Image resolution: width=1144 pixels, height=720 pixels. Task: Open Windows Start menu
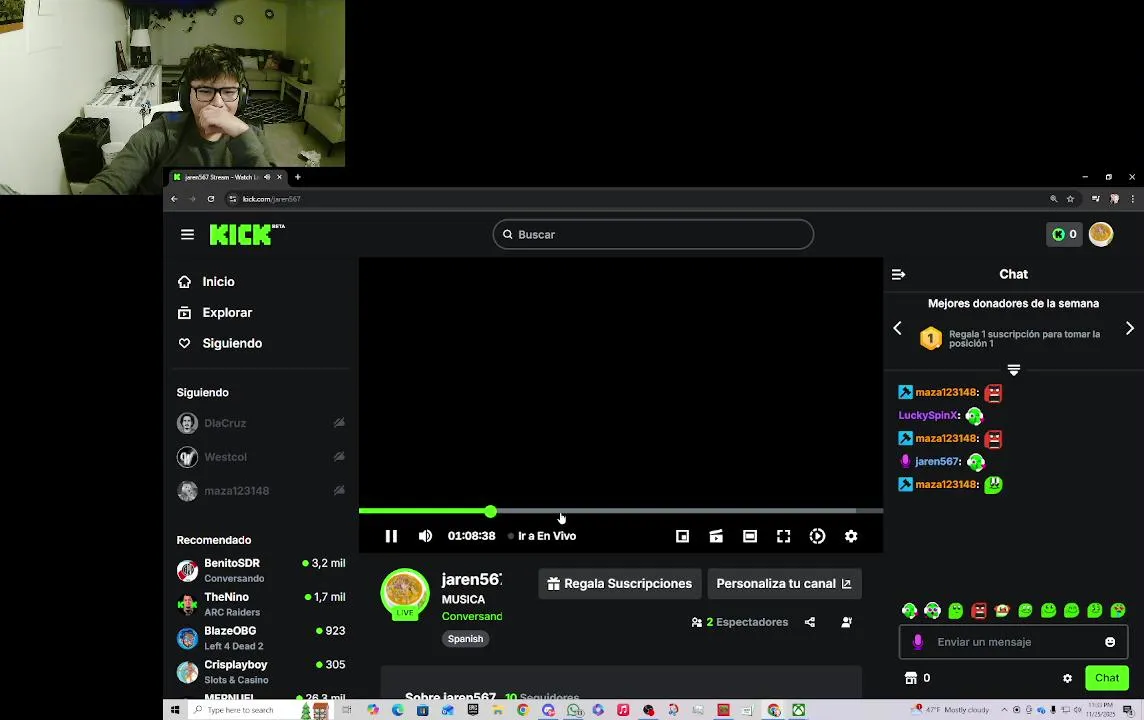175,710
